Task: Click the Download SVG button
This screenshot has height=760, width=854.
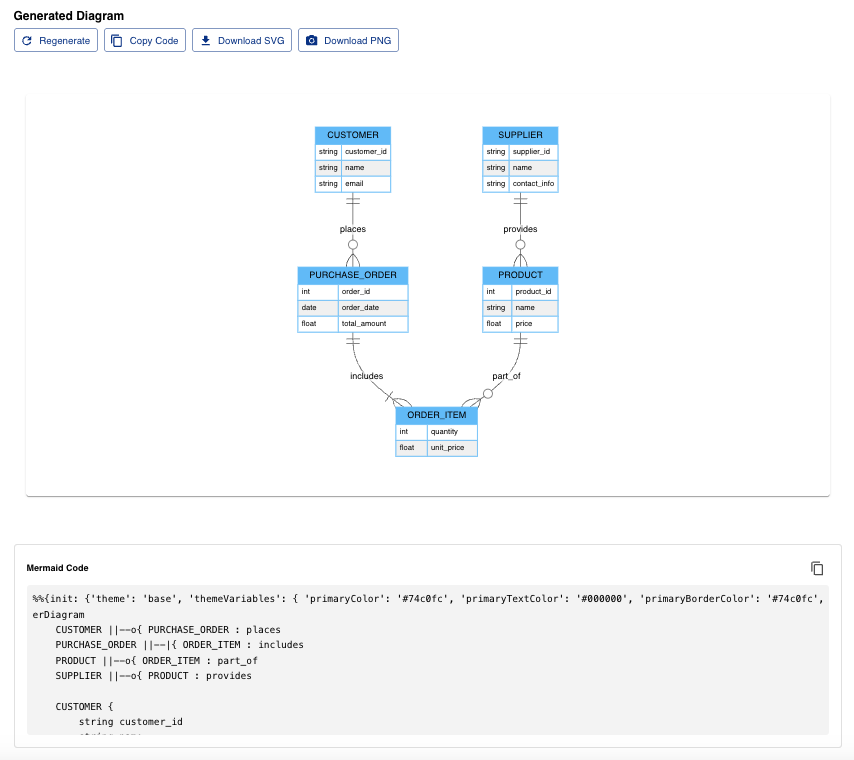Action: click(242, 40)
